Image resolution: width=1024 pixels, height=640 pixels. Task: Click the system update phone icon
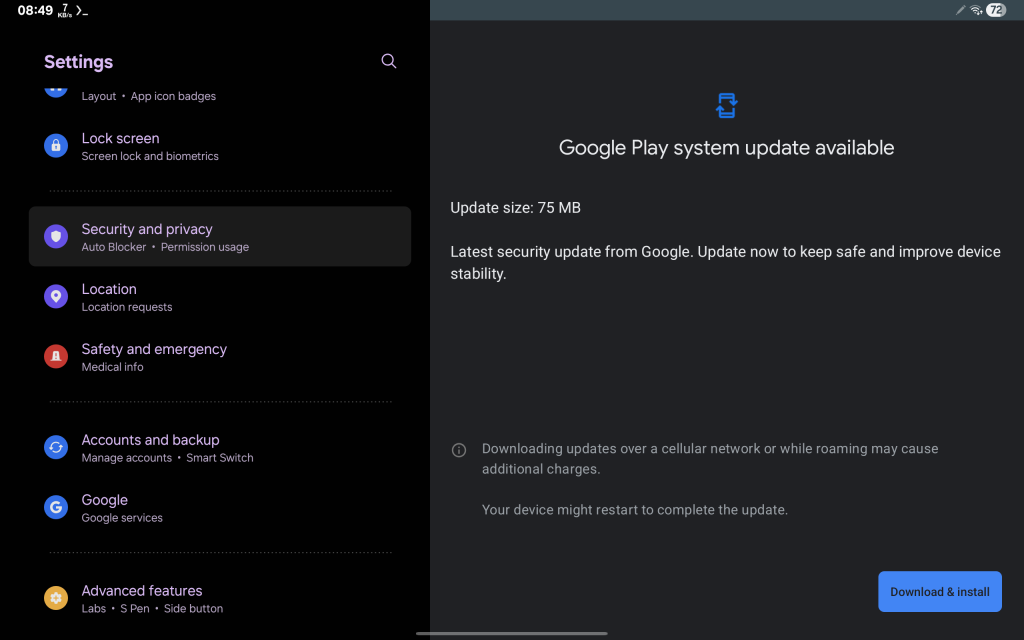click(x=726, y=105)
